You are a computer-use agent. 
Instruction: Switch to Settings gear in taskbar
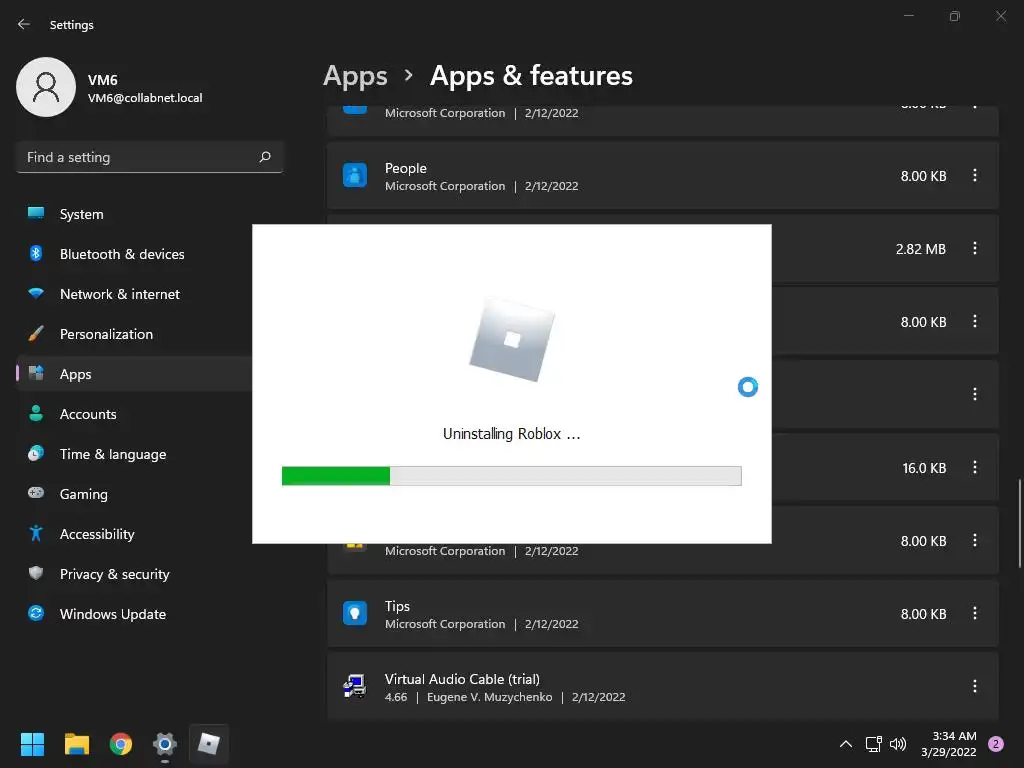coord(165,744)
